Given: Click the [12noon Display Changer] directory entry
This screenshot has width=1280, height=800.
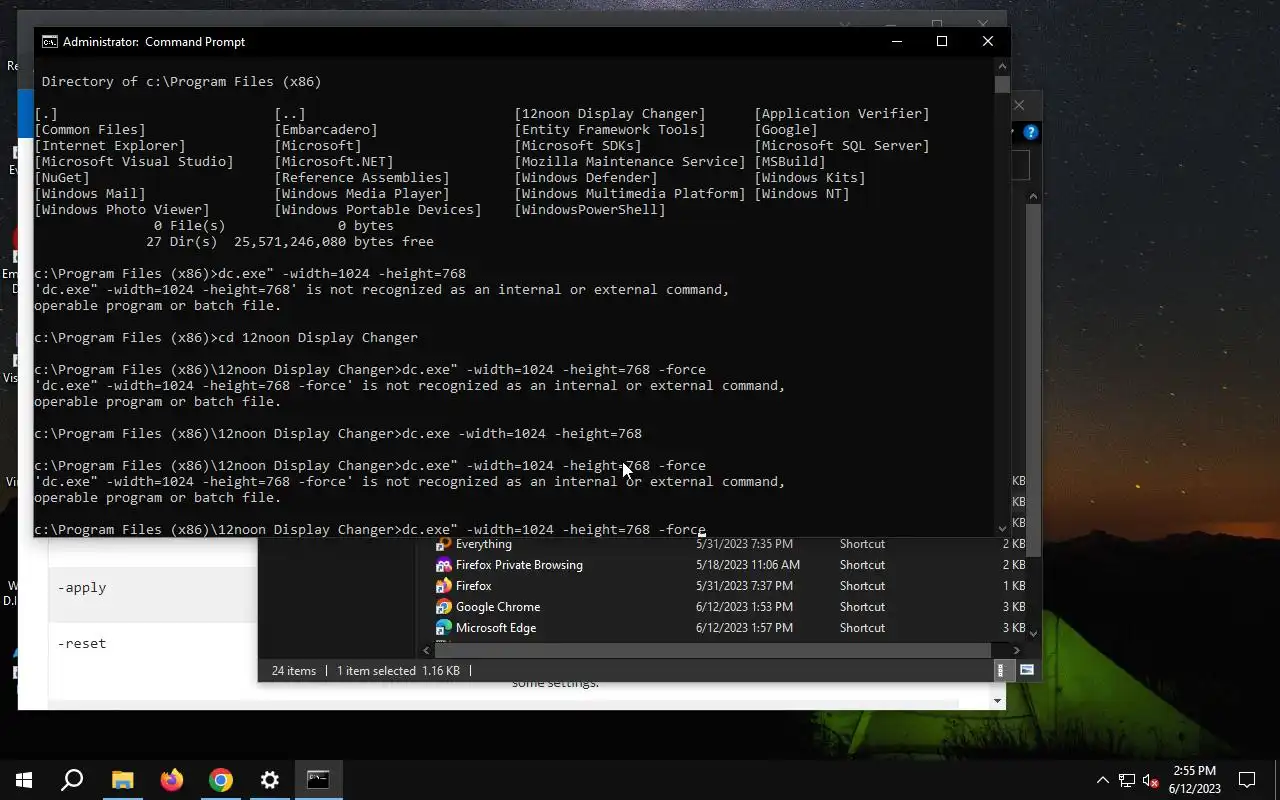Looking at the screenshot, I should tap(610, 114).
